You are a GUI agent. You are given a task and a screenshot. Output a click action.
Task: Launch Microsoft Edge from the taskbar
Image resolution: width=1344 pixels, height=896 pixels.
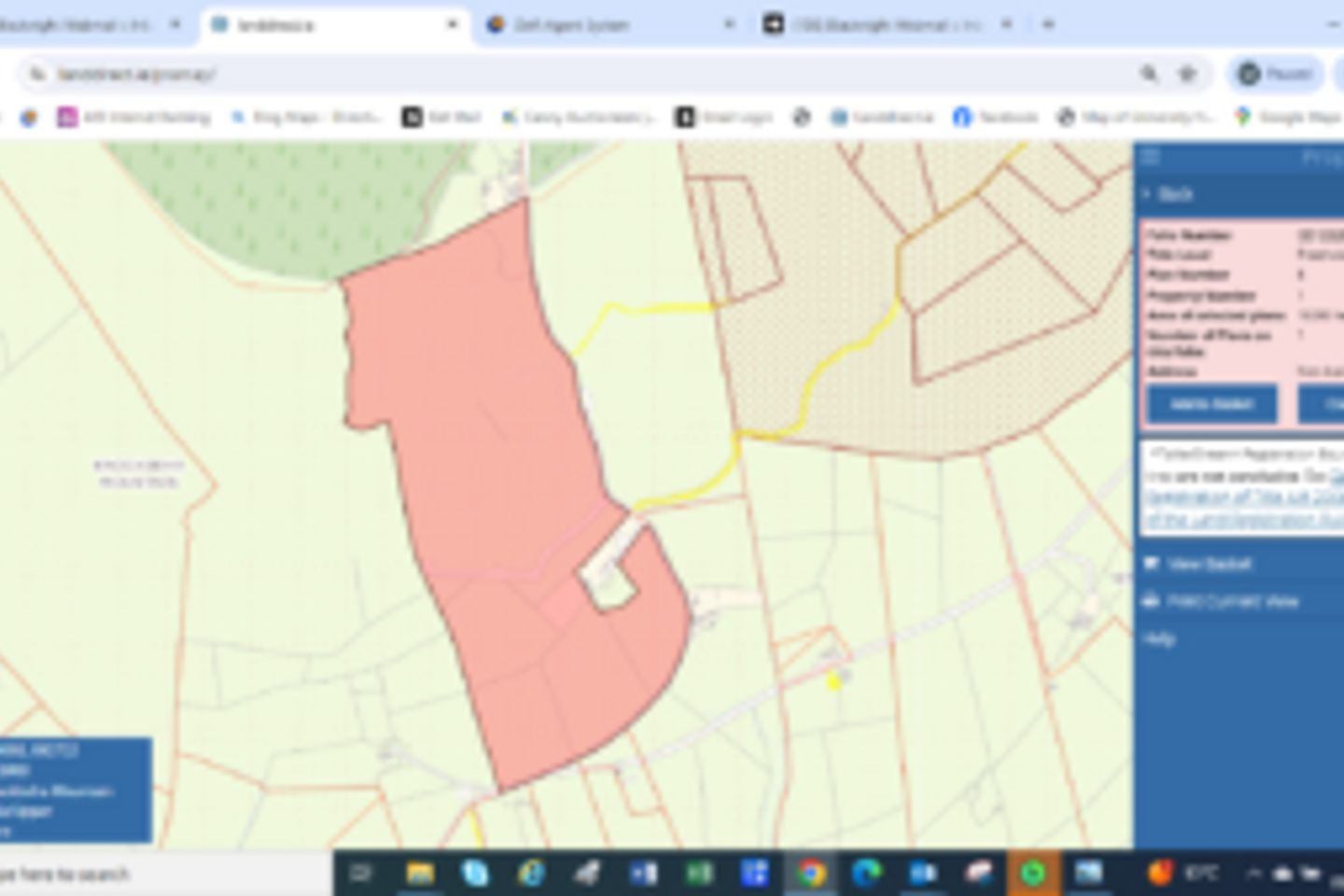coord(868,875)
